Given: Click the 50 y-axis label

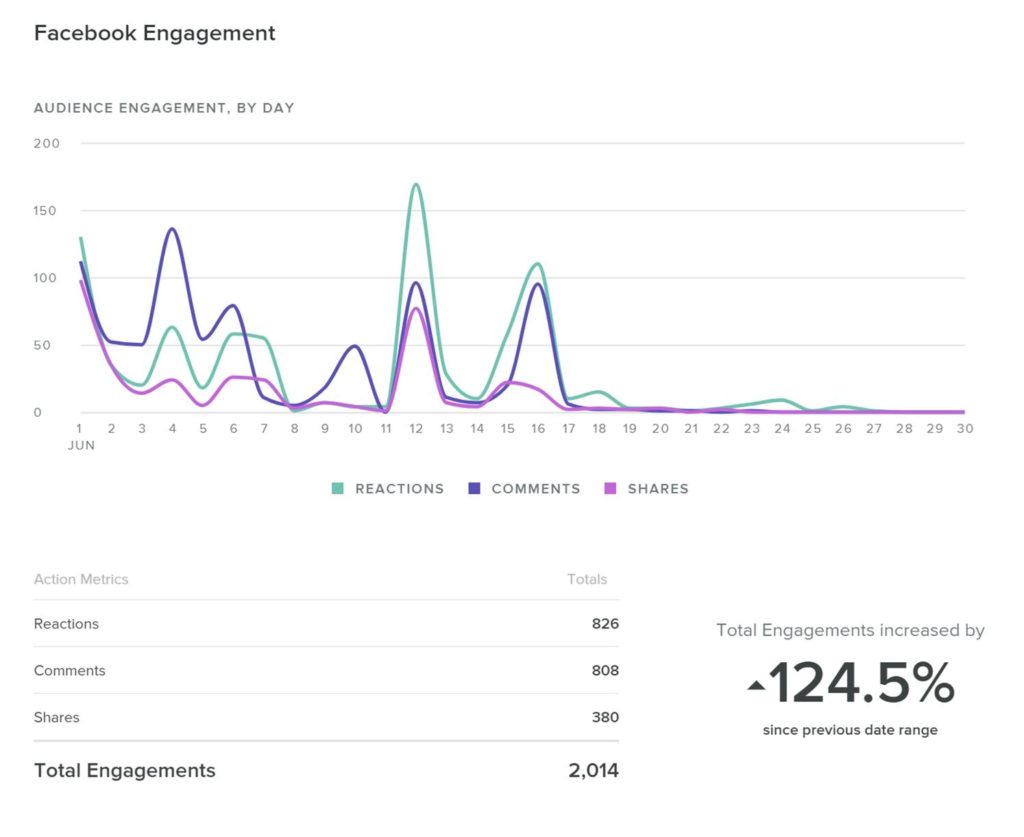Looking at the screenshot, I should click(x=42, y=345).
